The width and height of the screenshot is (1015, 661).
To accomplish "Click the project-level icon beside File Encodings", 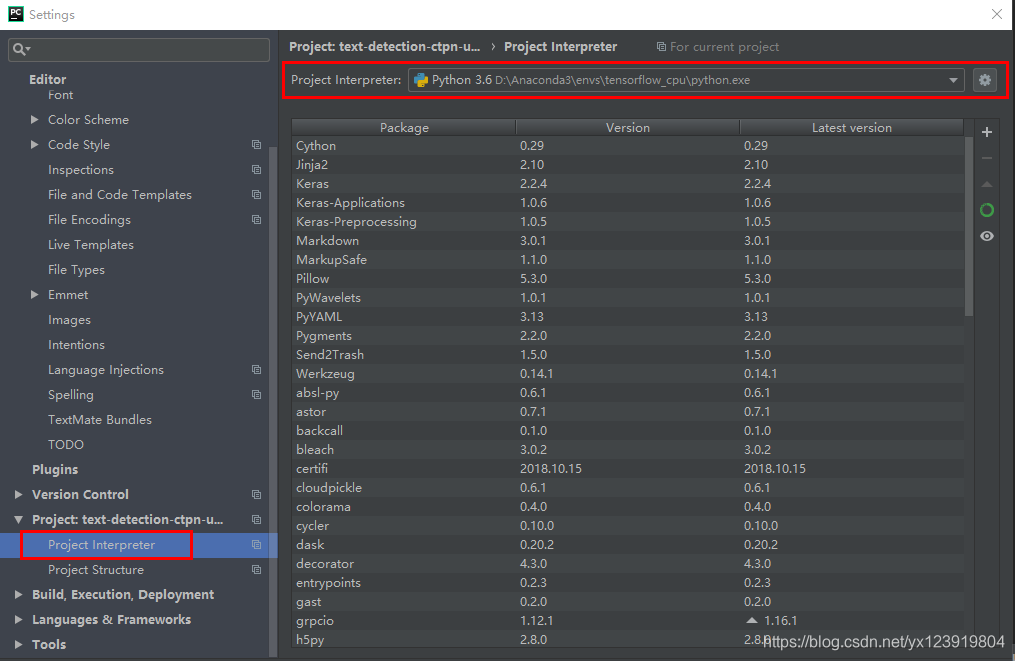I will click(x=256, y=219).
